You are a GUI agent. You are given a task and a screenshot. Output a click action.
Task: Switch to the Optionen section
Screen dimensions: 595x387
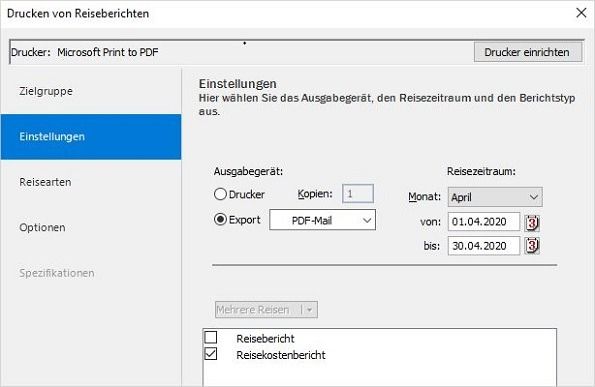(x=91, y=228)
